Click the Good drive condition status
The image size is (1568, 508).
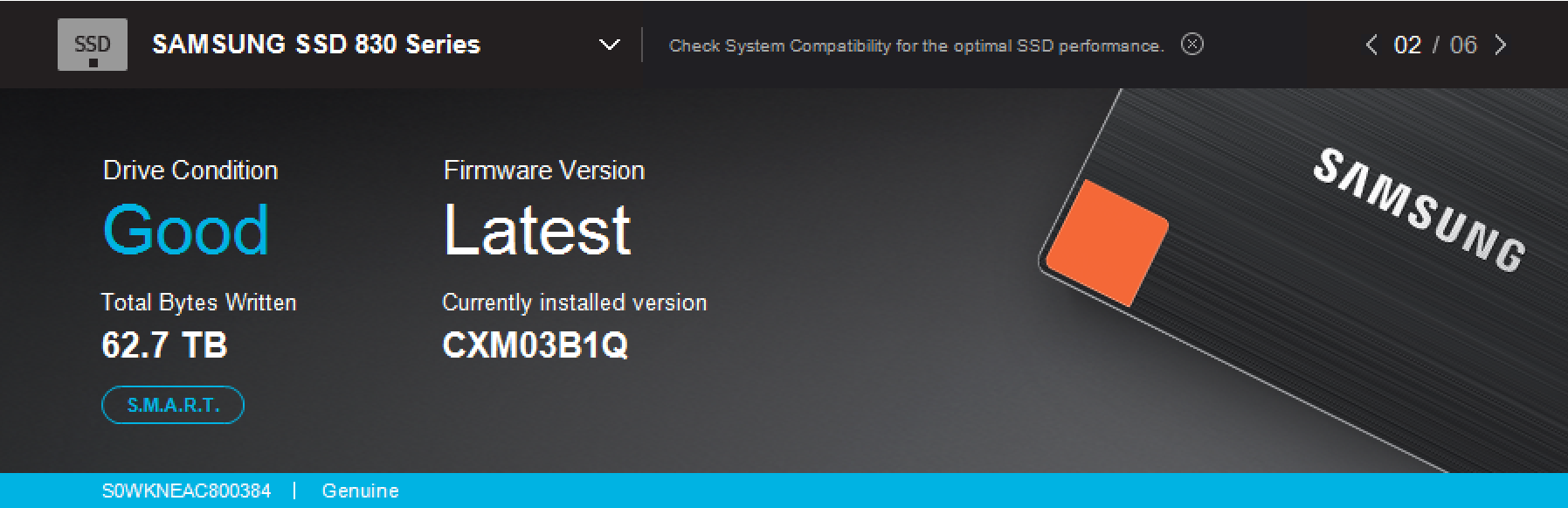(186, 231)
